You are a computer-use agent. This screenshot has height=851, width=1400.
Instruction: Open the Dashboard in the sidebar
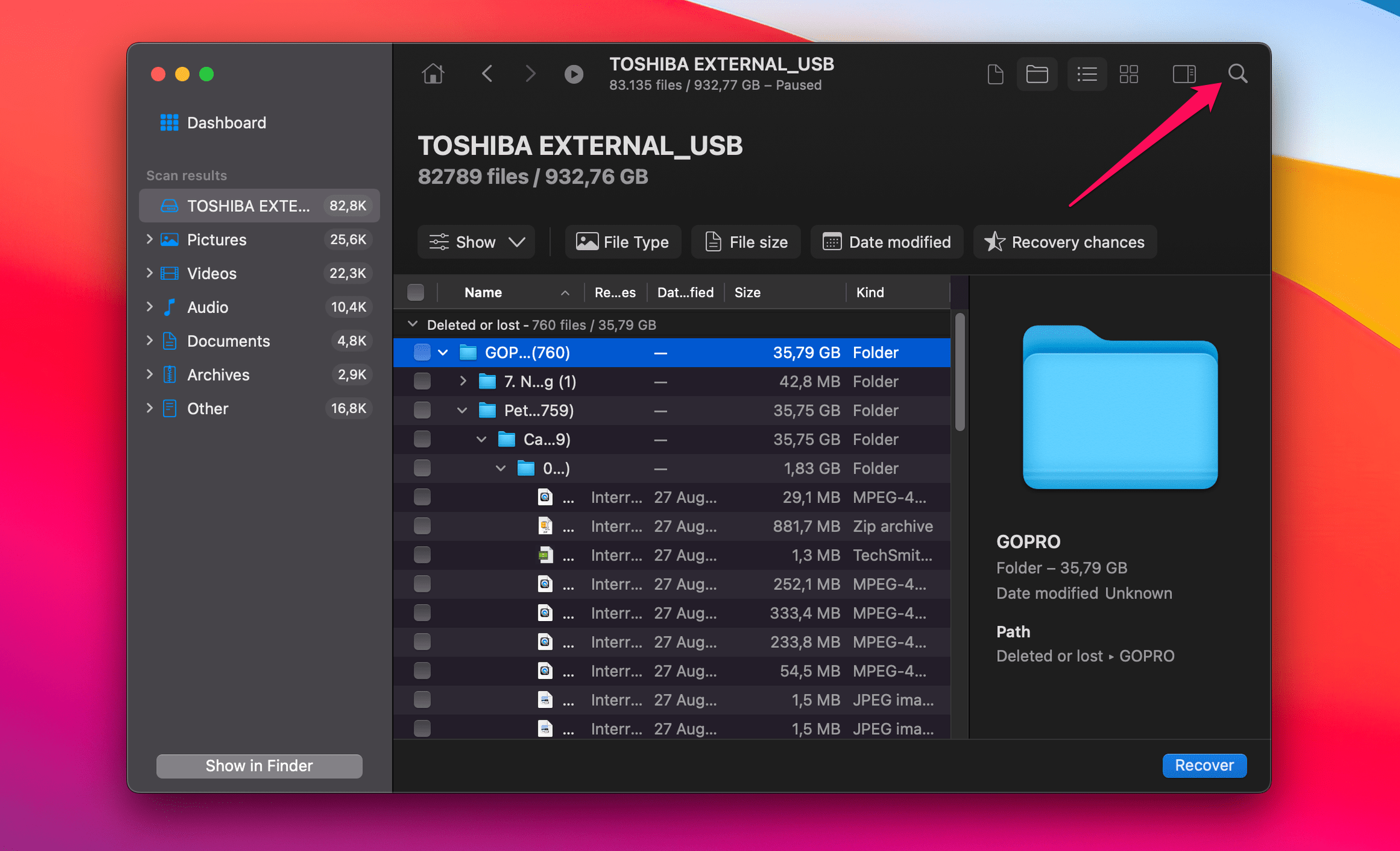point(214,122)
